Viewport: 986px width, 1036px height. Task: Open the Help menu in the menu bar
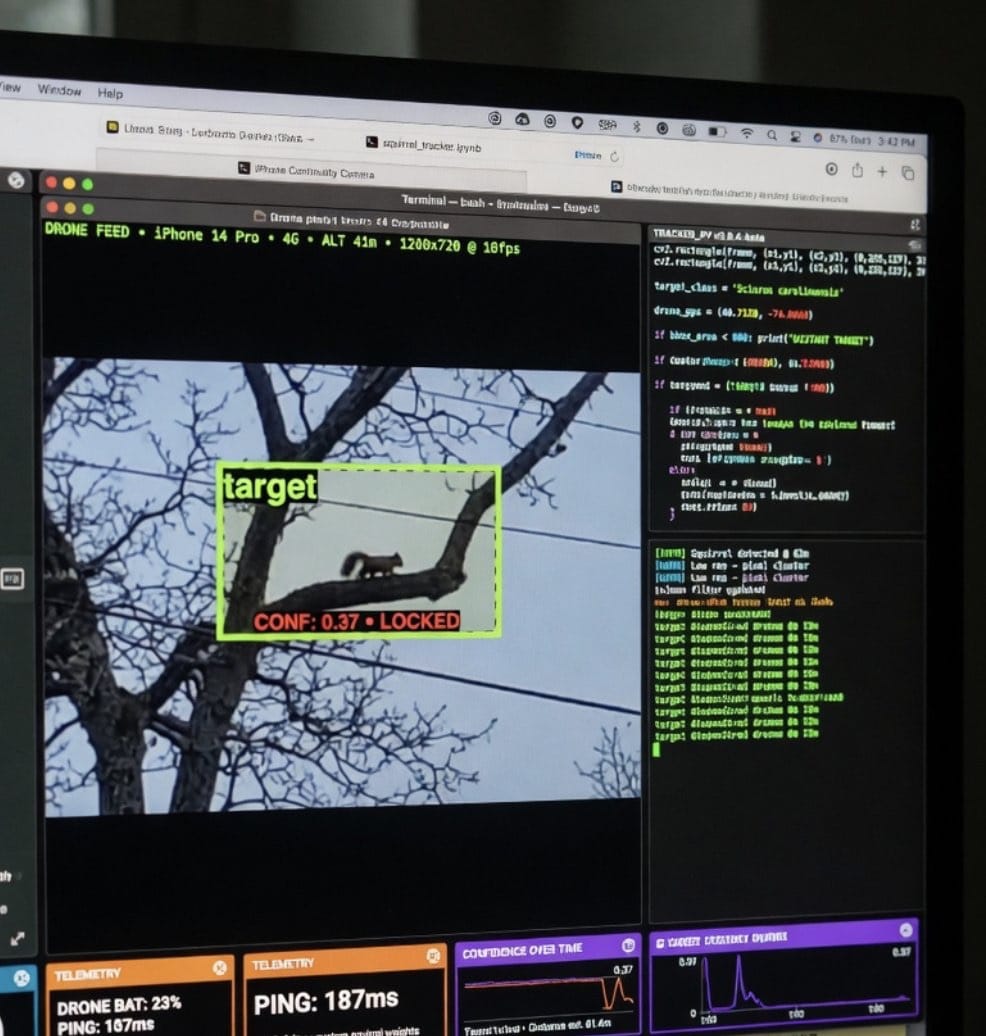click(110, 94)
